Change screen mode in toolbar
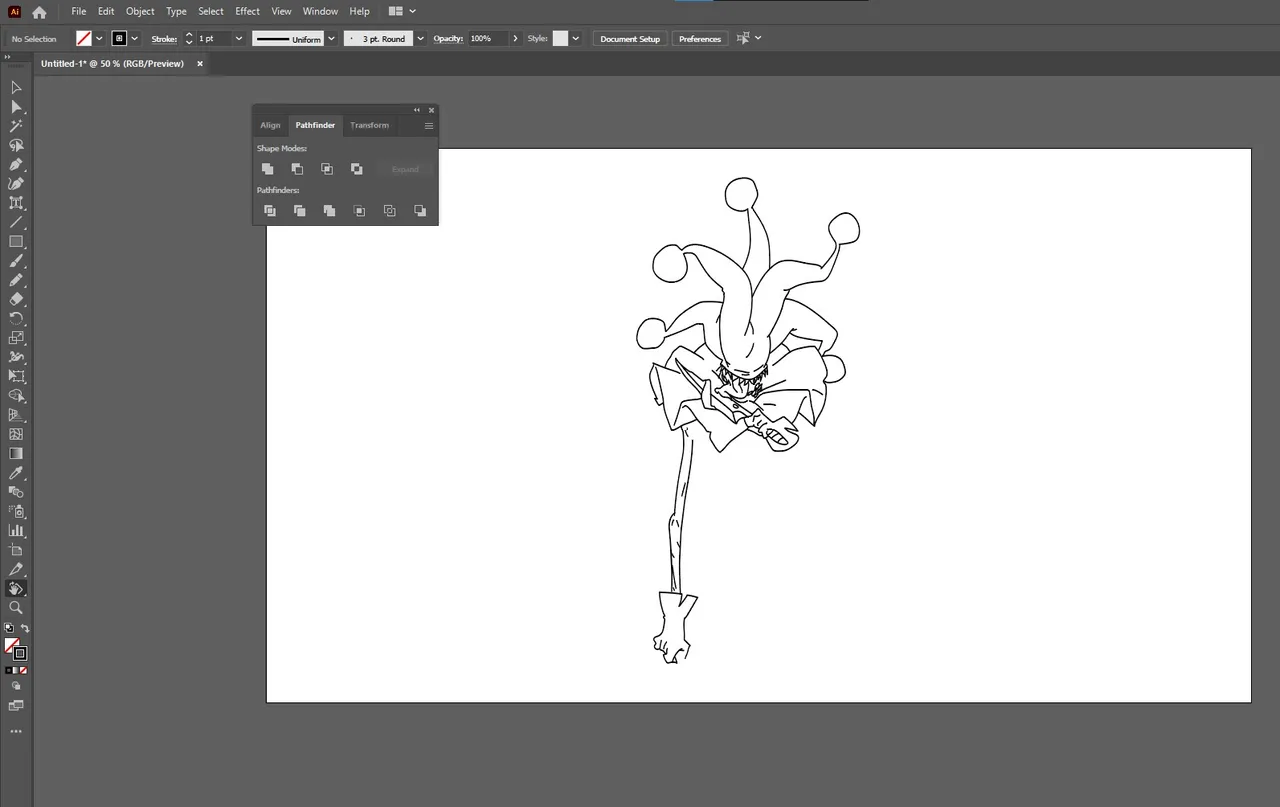1280x807 pixels. point(16,706)
